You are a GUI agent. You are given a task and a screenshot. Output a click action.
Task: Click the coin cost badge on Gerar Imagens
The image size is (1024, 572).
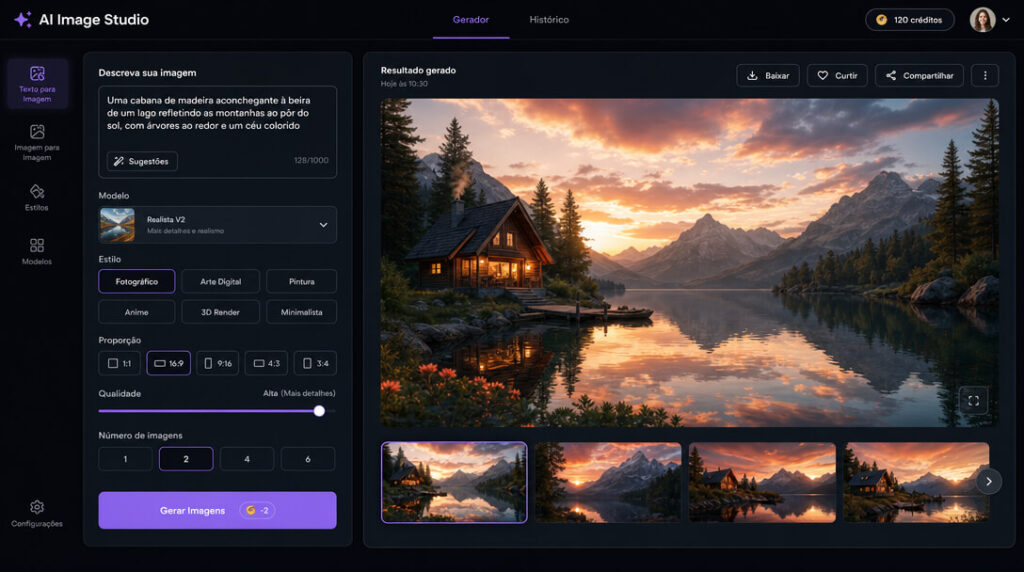[x=257, y=510]
